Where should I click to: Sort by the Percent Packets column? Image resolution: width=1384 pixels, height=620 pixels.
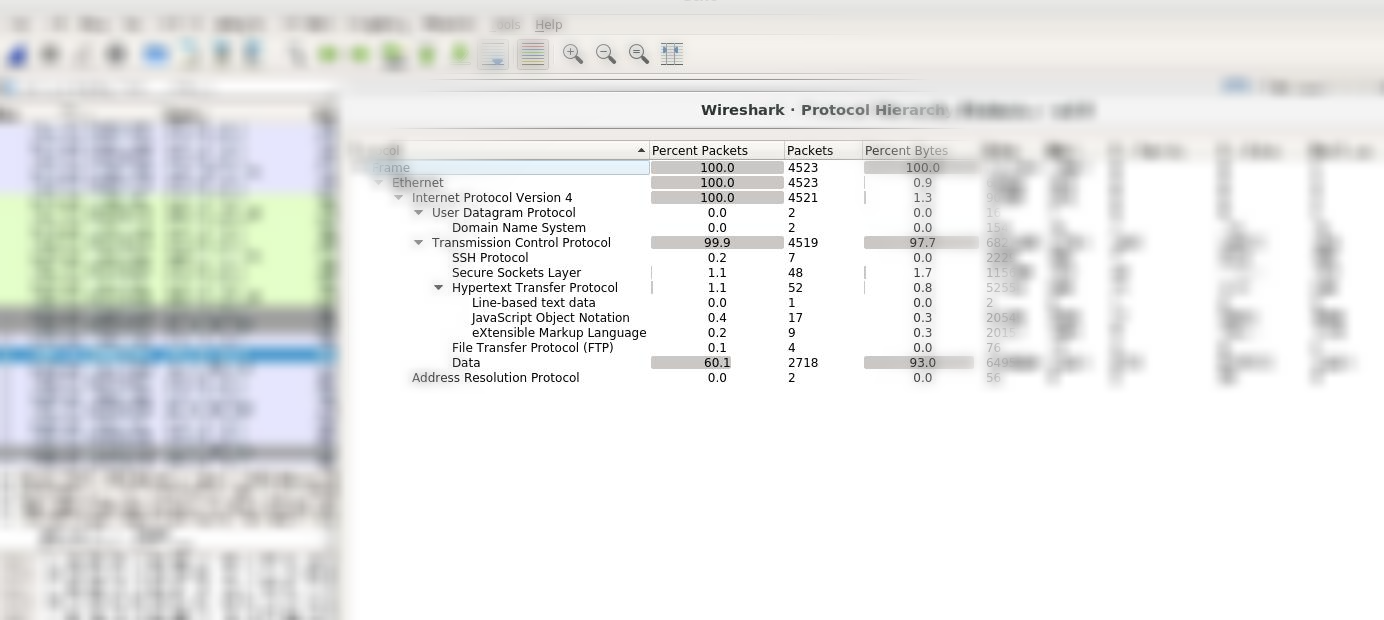pos(717,150)
